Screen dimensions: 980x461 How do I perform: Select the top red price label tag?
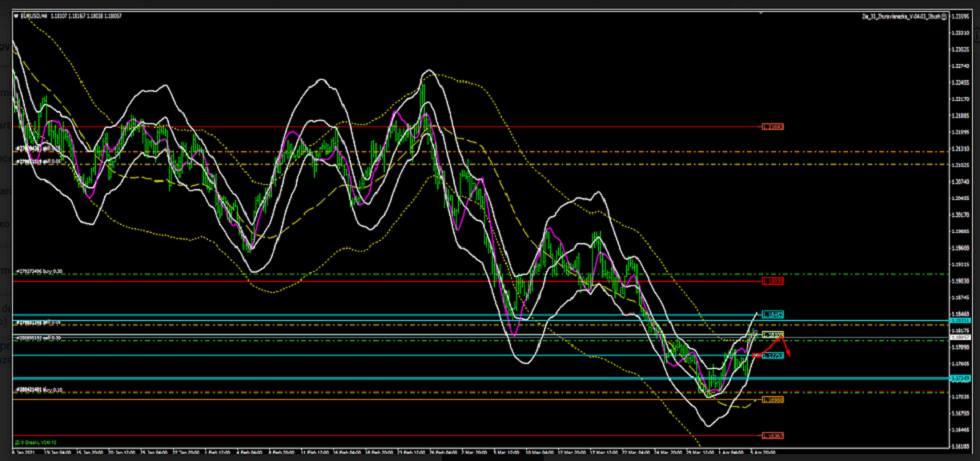tap(772, 127)
